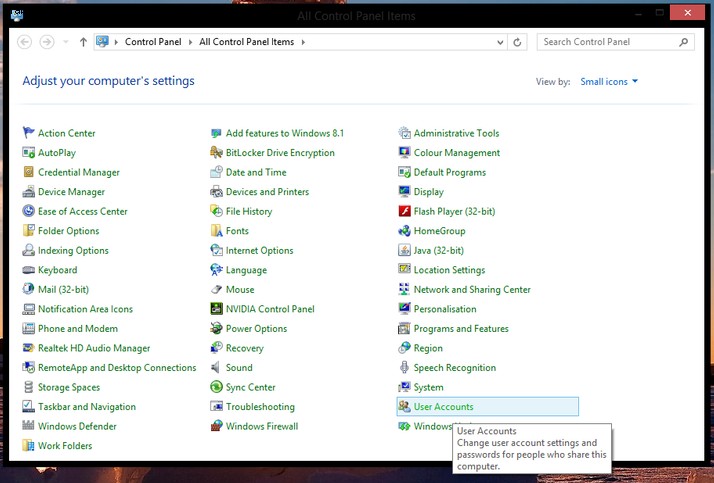This screenshot has width=714, height=483.
Task: Open the Phone and Modem link
Action: tap(78, 328)
